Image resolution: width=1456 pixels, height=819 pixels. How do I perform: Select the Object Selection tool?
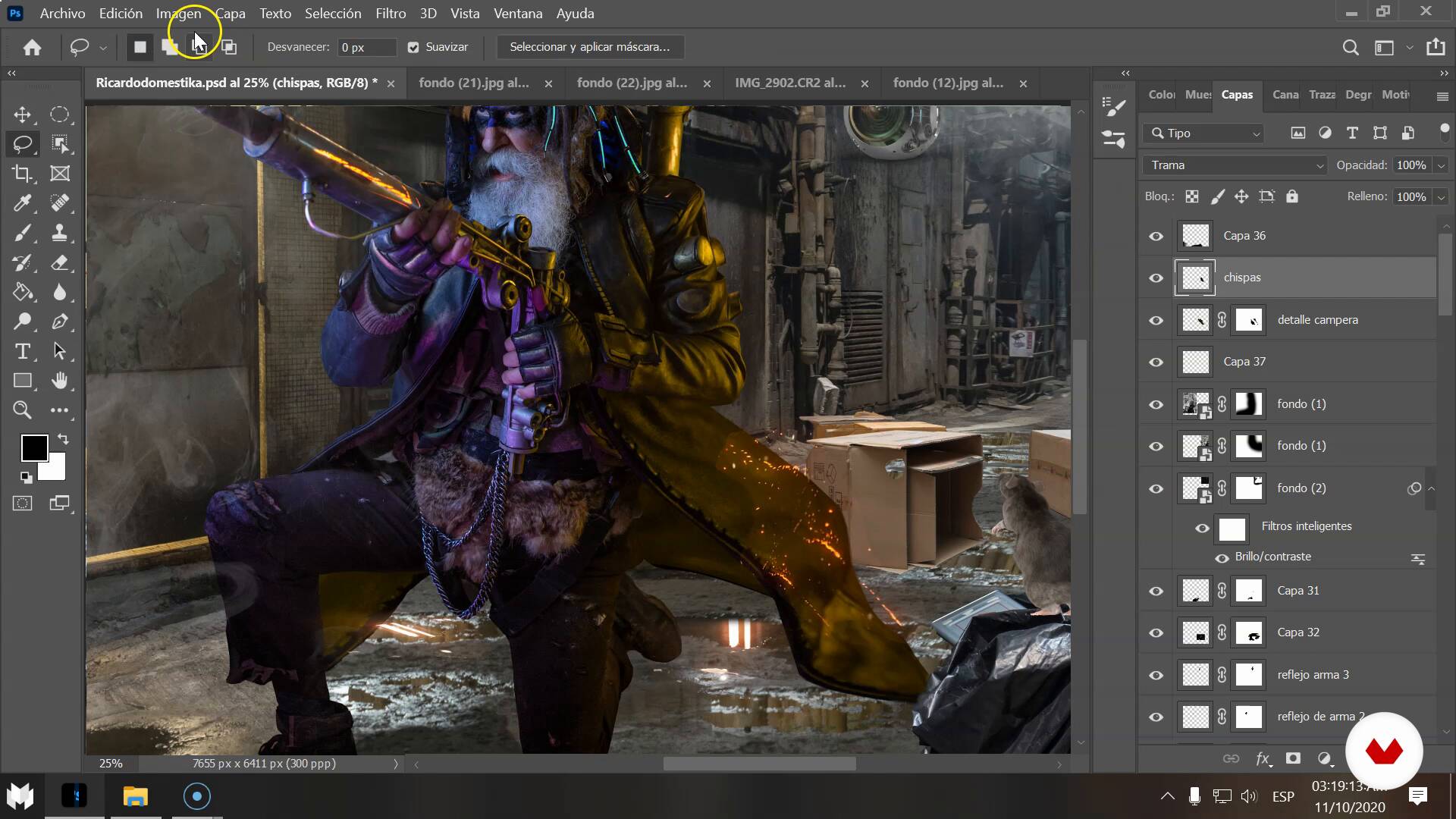click(59, 143)
